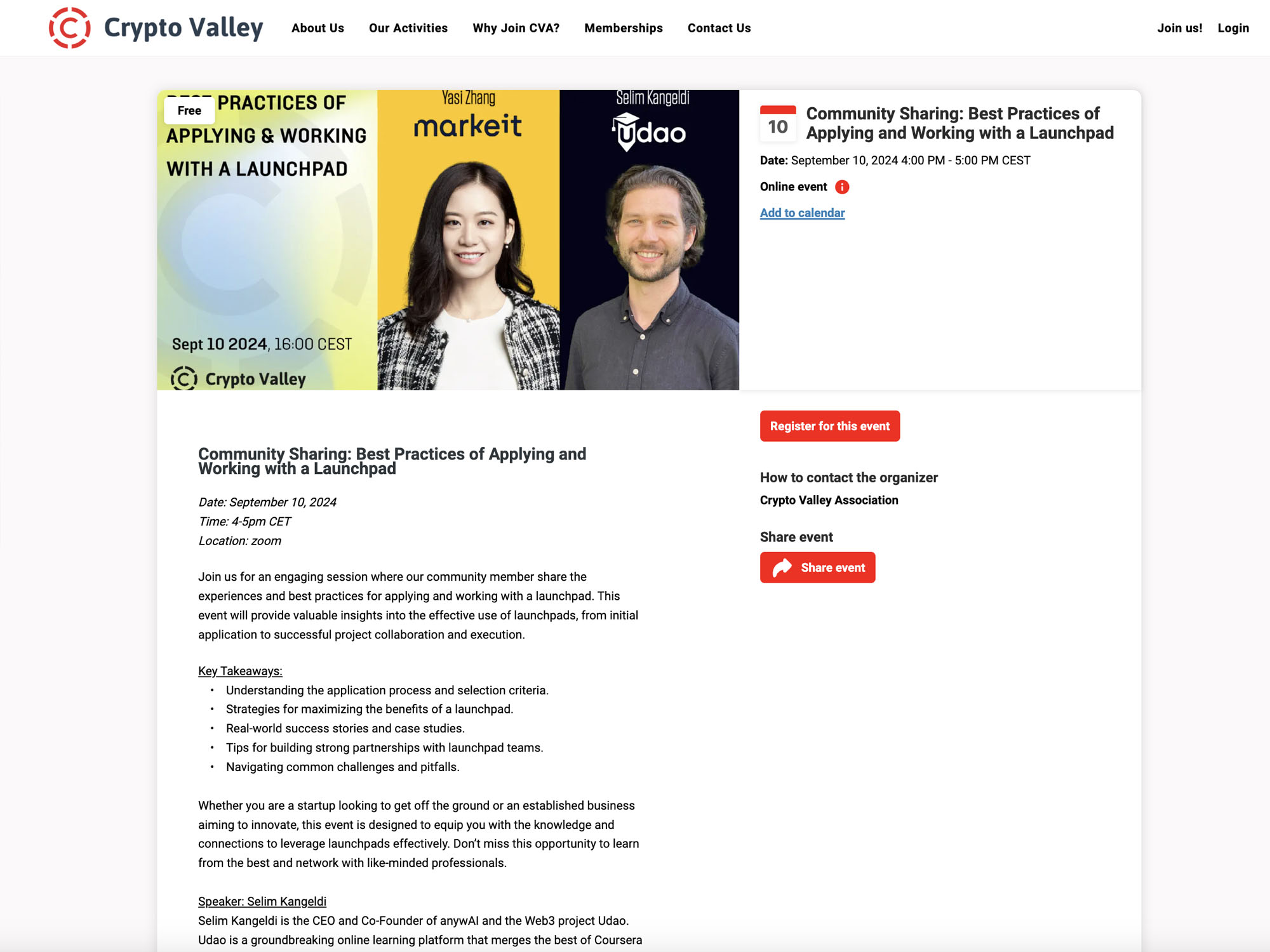Click the Join us! link
Viewport: 1270px width, 952px height.
[x=1179, y=27]
